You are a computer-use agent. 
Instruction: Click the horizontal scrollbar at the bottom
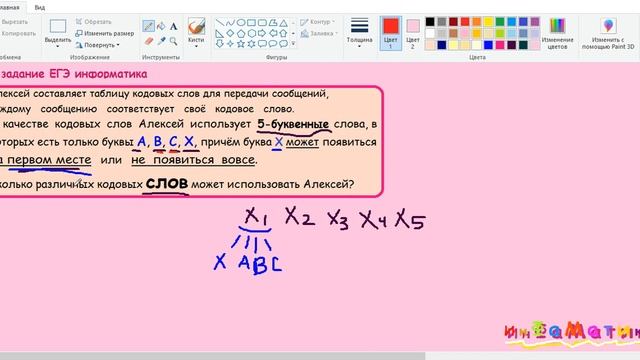212,356
